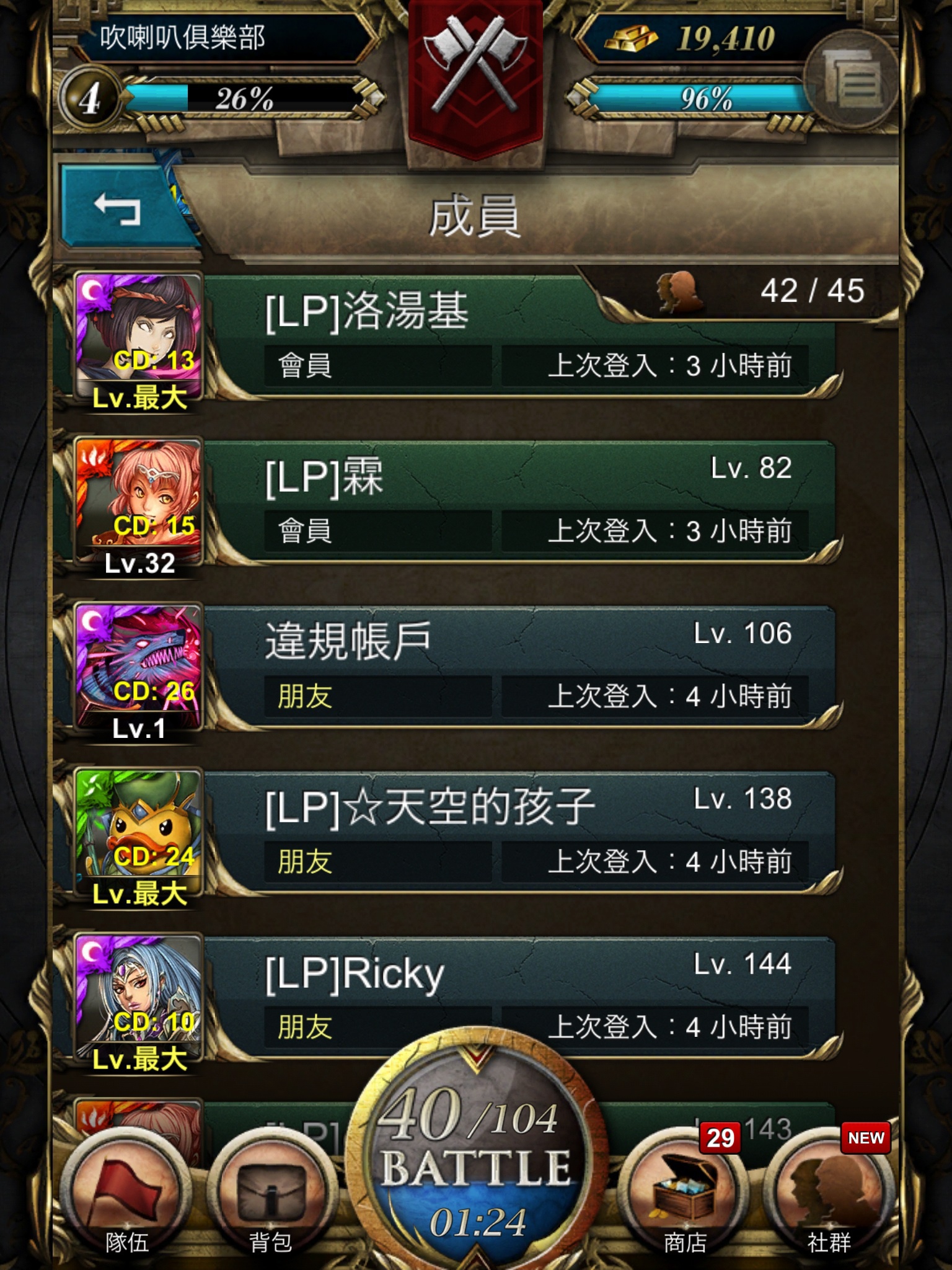
Task: View the duck monster avatar thumbnail
Action: coord(139,831)
